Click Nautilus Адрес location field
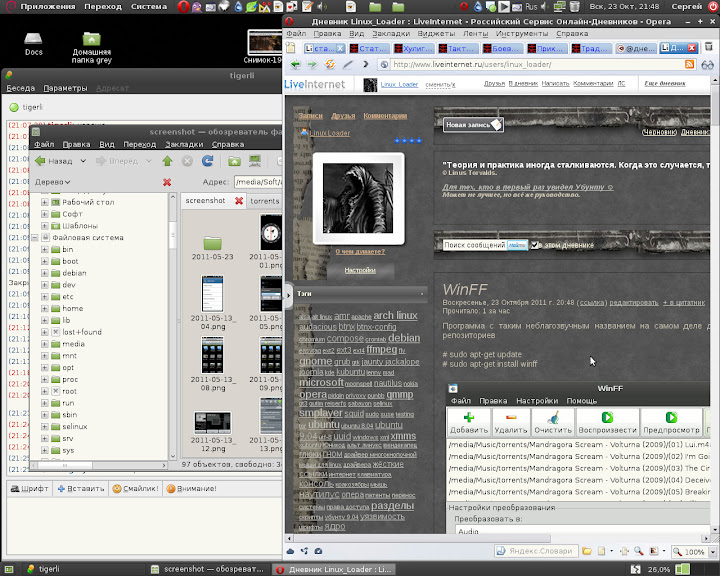The width and height of the screenshot is (720, 576). (259, 182)
